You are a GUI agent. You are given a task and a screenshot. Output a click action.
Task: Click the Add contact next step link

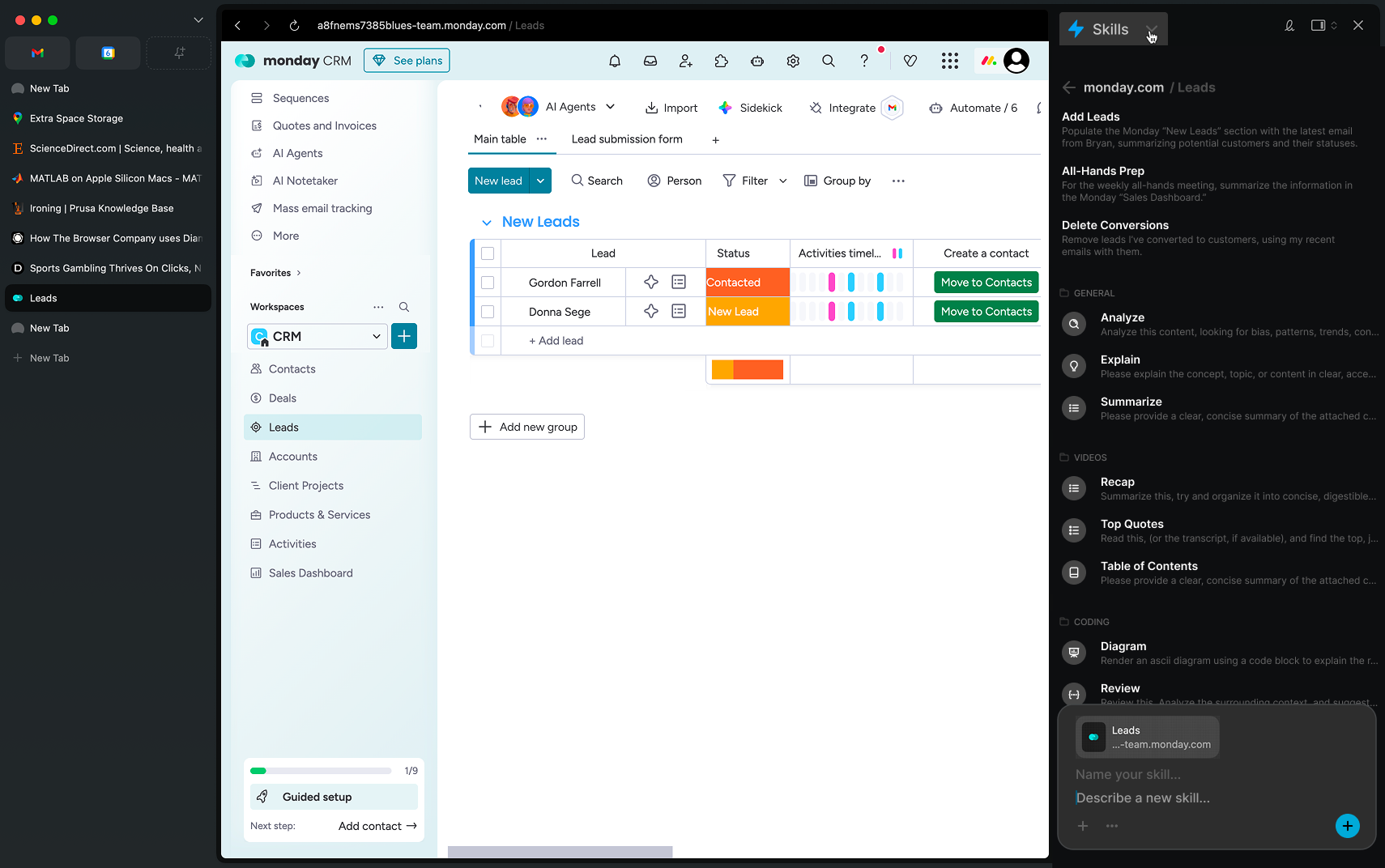click(x=377, y=826)
